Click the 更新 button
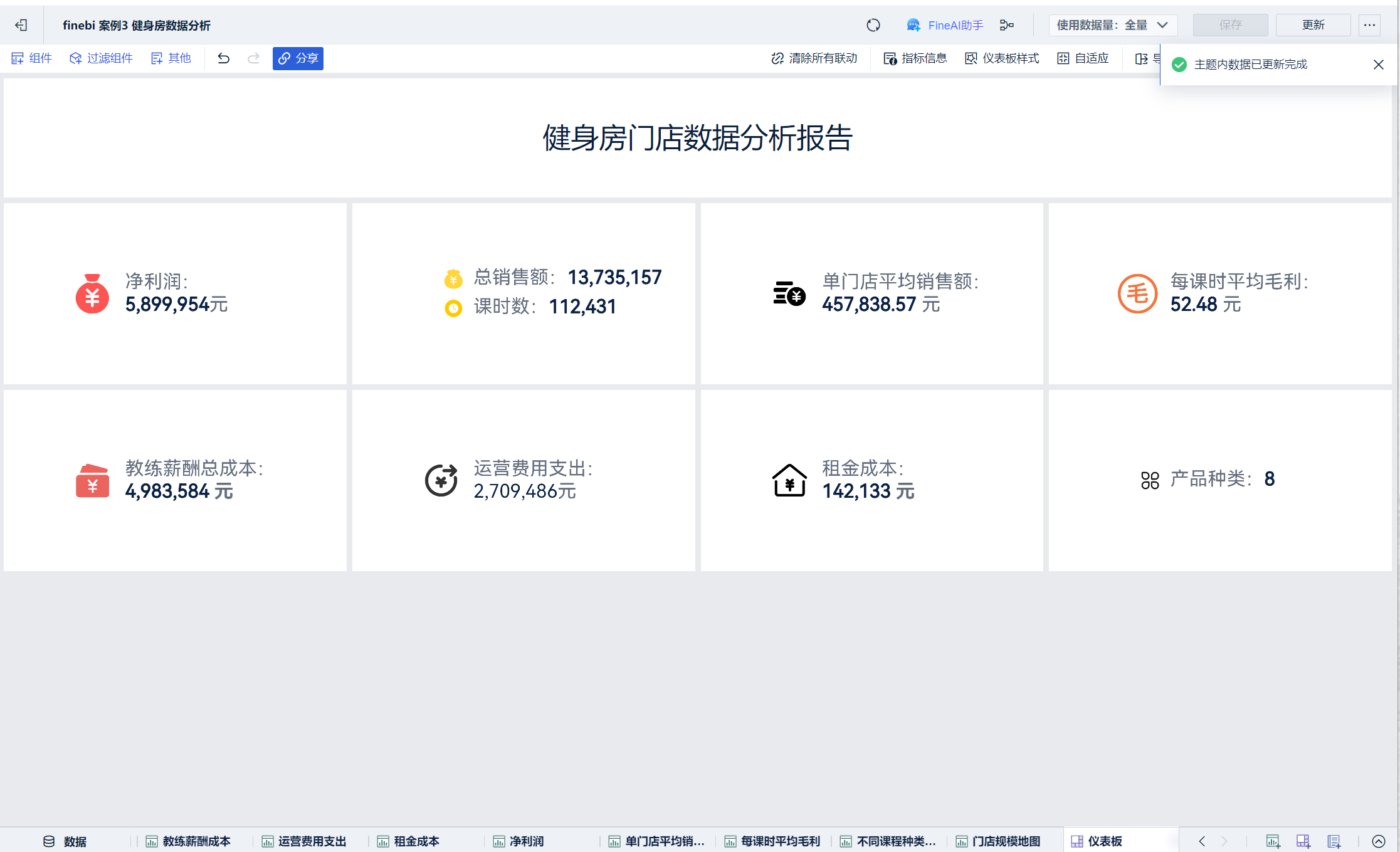 [x=1313, y=25]
